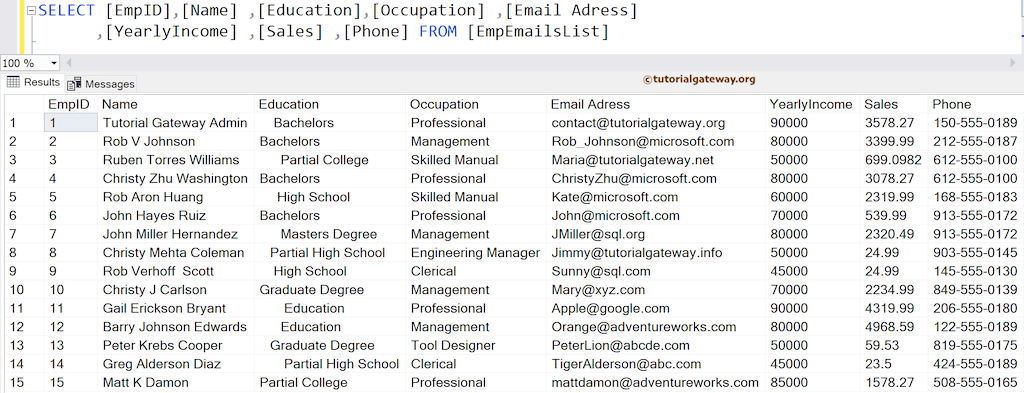This screenshot has height=393, width=1024.
Task: Click the John@microsoft.com email cell
Action: click(x=656, y=215)
